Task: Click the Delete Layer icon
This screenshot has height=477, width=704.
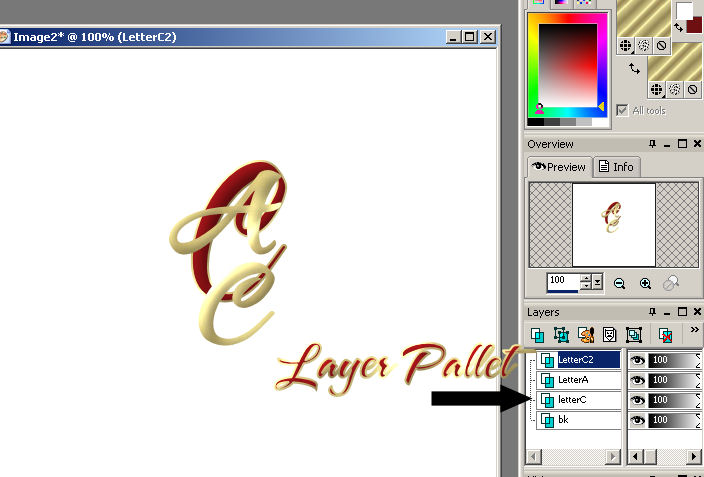Action: (663, 335)
